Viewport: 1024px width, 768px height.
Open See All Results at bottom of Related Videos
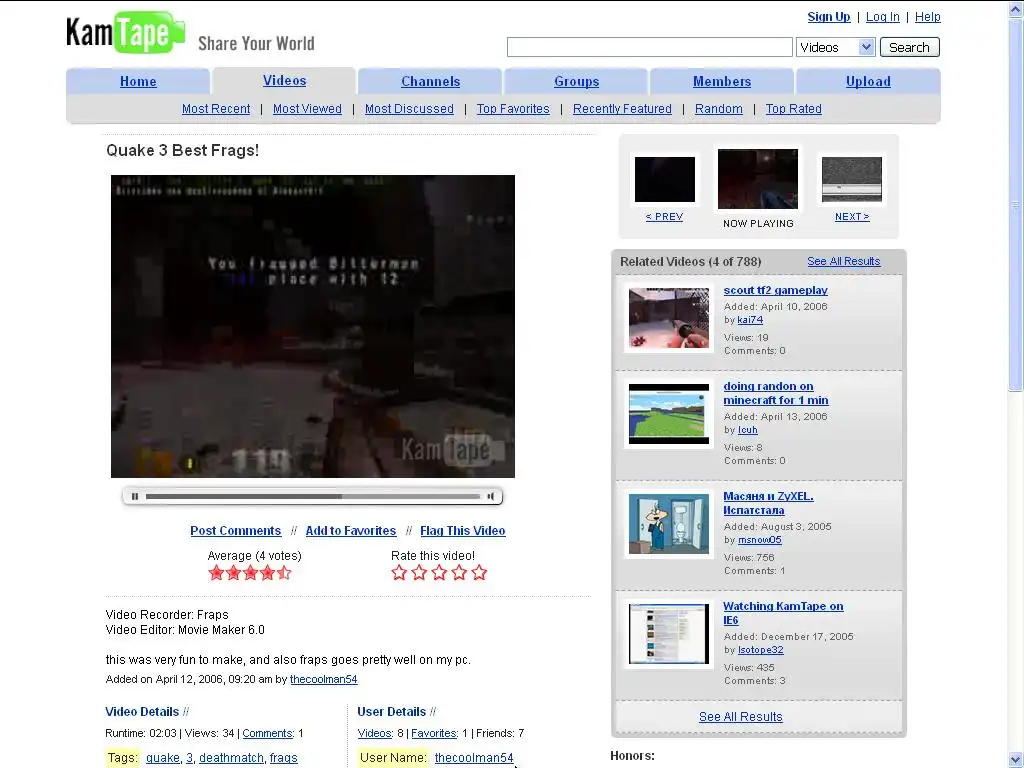pos(741,716)
